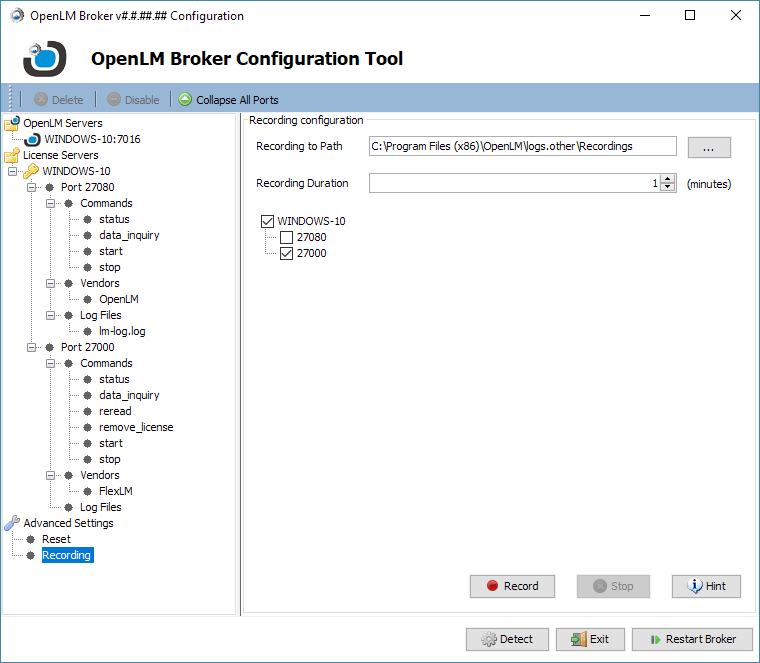
Task: Click the Recording to Path text field
Action: coord(522,146)
